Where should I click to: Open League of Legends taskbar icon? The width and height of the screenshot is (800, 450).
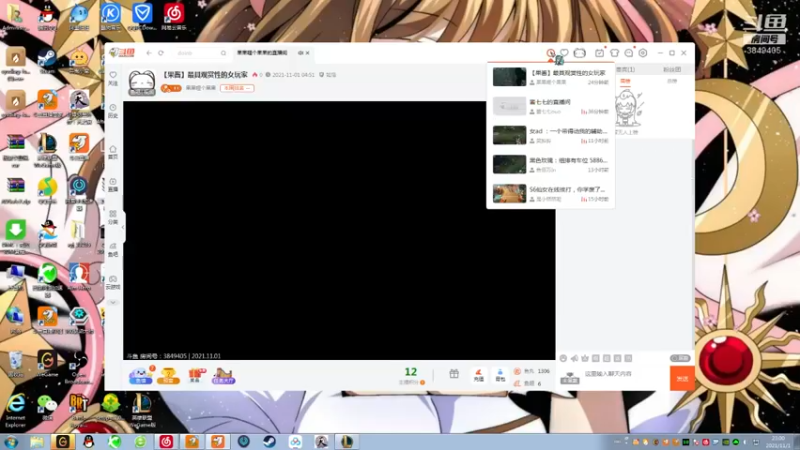pos(347,441)
